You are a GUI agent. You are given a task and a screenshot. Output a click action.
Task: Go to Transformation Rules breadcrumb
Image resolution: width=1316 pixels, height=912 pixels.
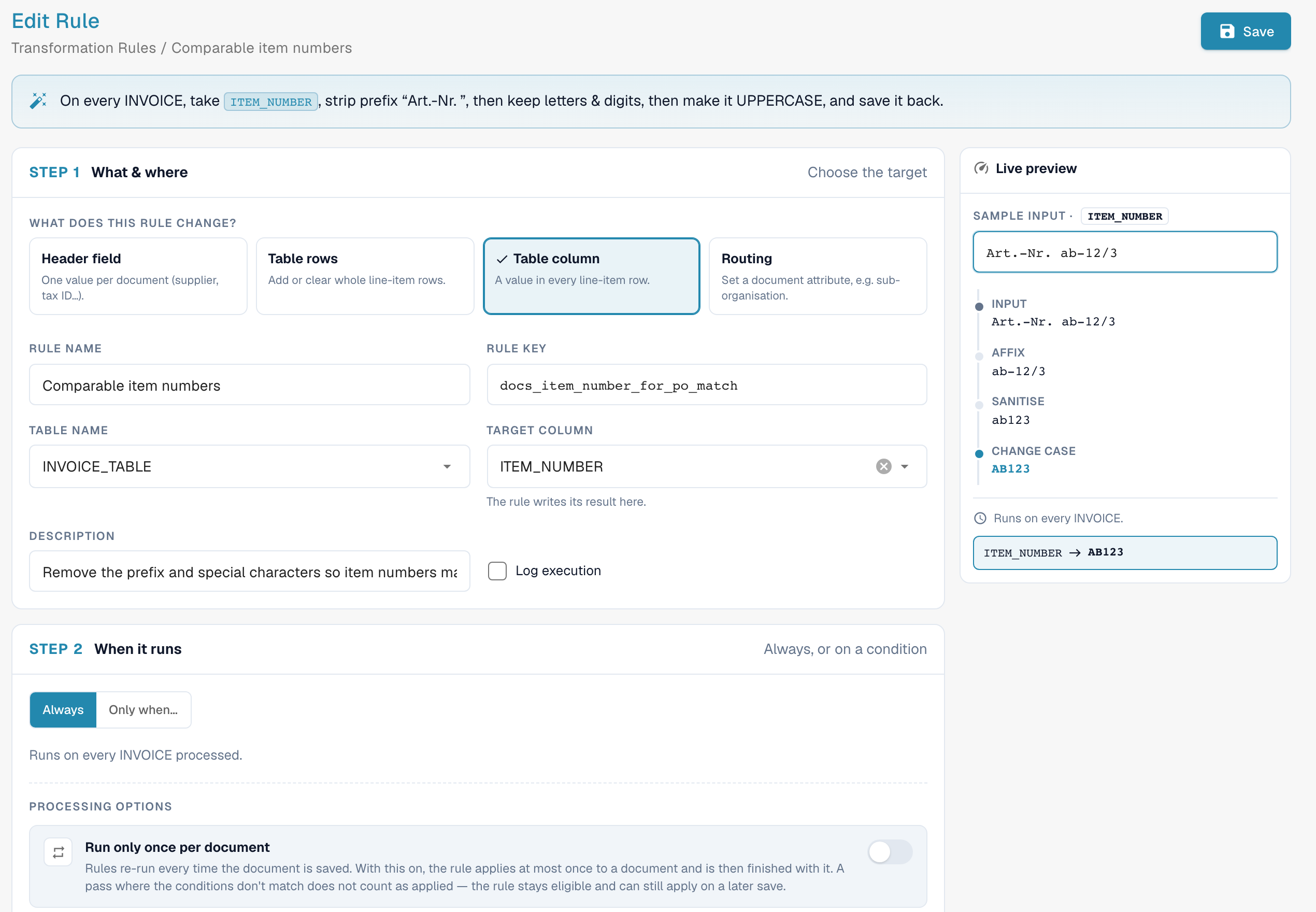tap(83, 48)
